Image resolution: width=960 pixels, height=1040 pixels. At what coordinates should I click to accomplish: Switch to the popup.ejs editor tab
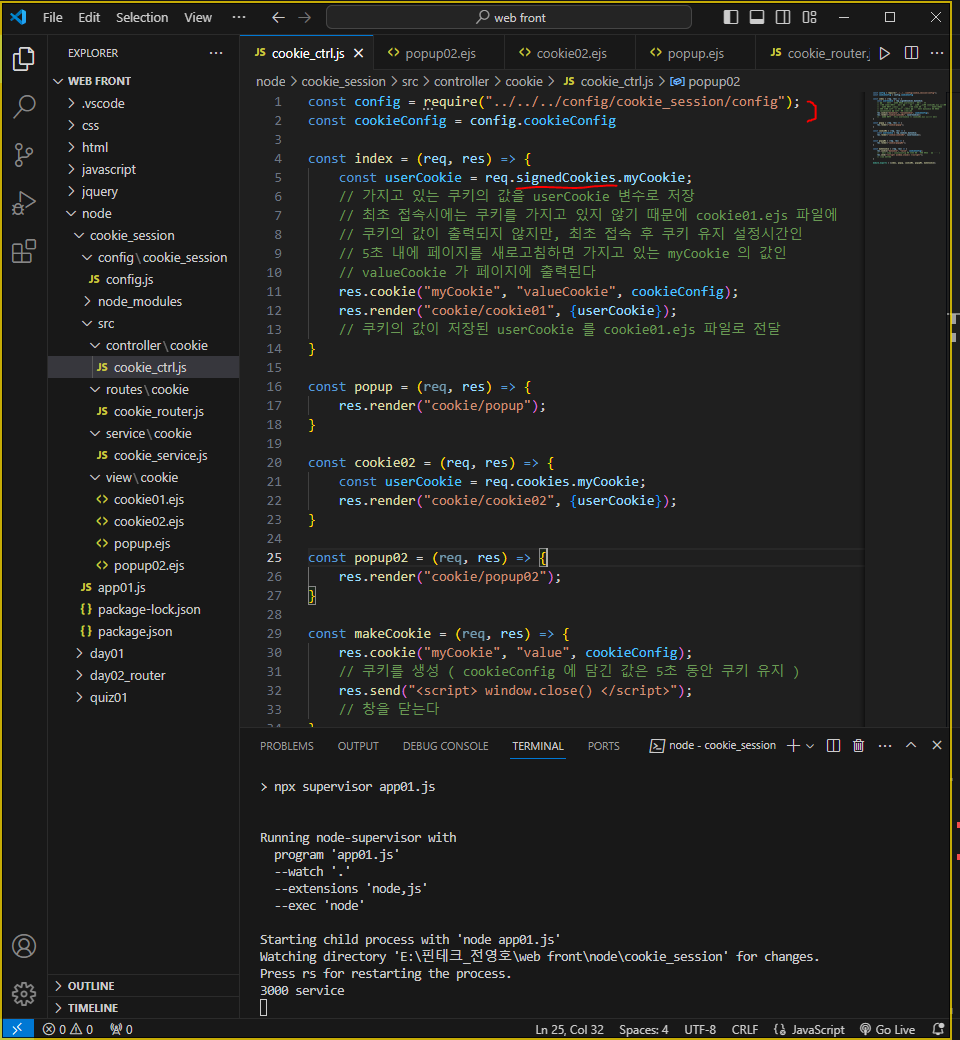pos(695,53)
